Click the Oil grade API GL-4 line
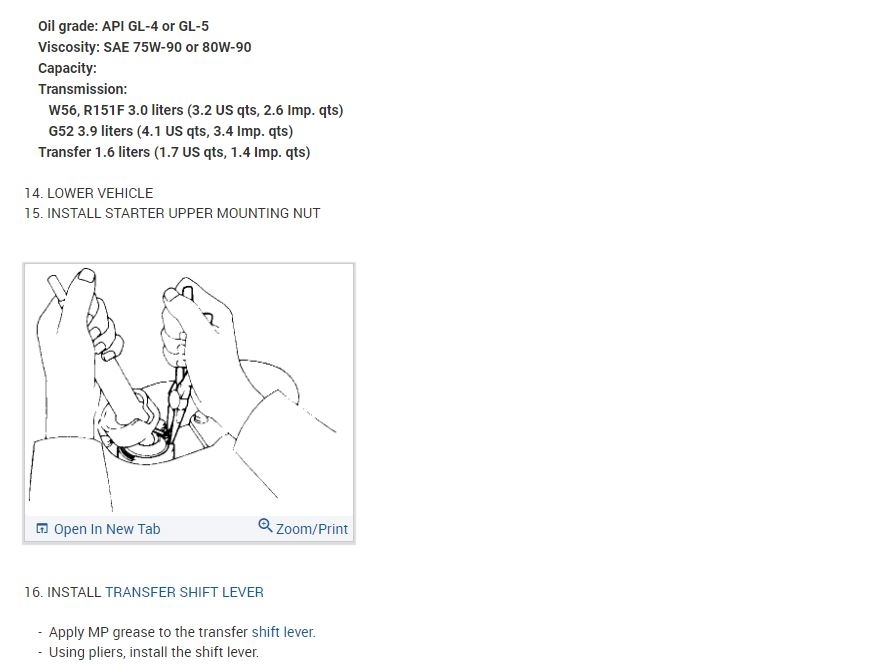This screenshot has height=668, width=873. (x=124, y=26)
